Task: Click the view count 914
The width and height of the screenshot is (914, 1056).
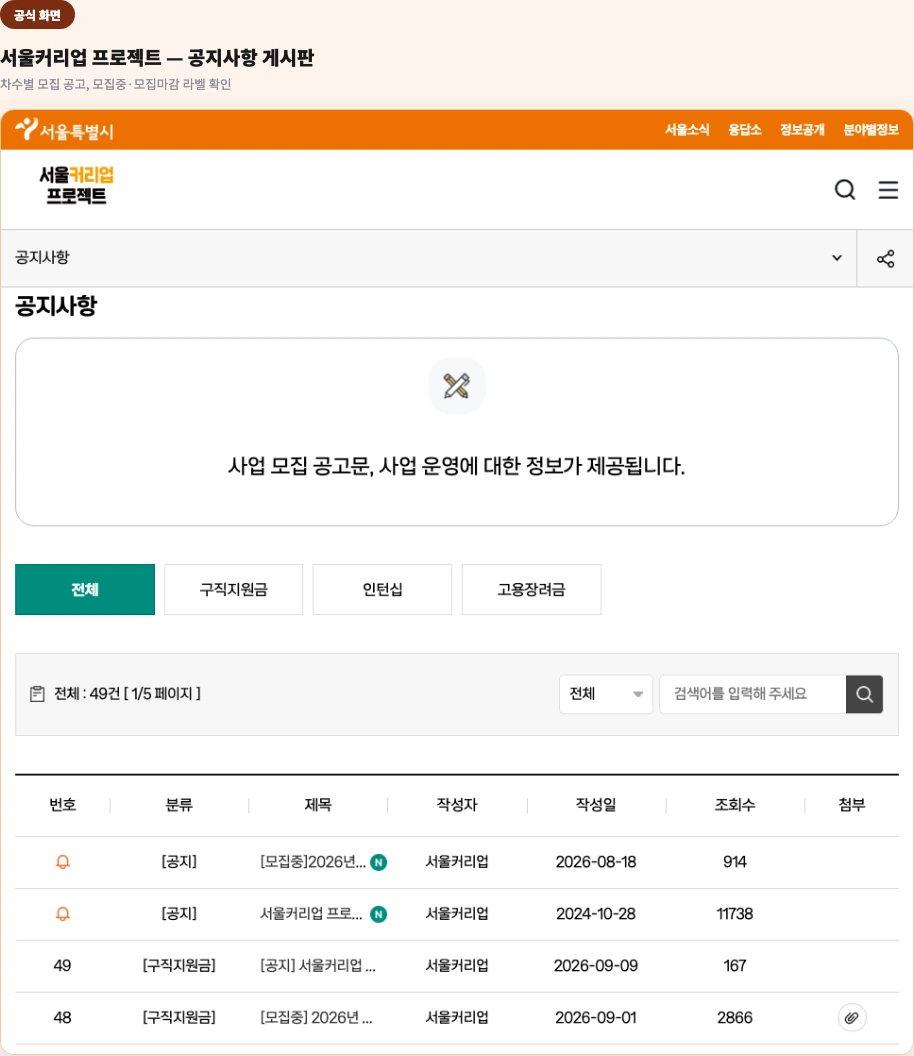Action: [735, 861]
